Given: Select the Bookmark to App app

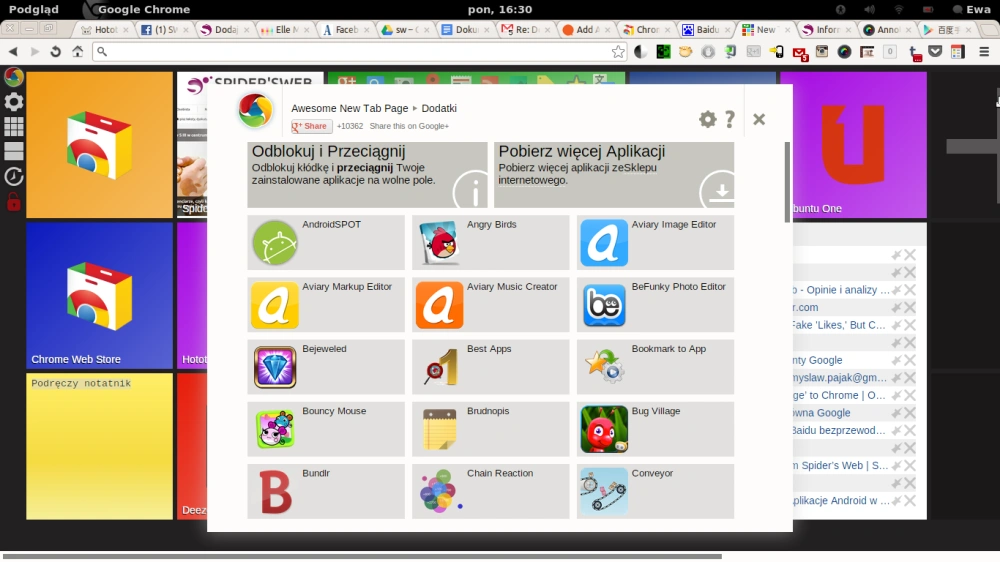Looking at the screenshot, I should point(656,367).
